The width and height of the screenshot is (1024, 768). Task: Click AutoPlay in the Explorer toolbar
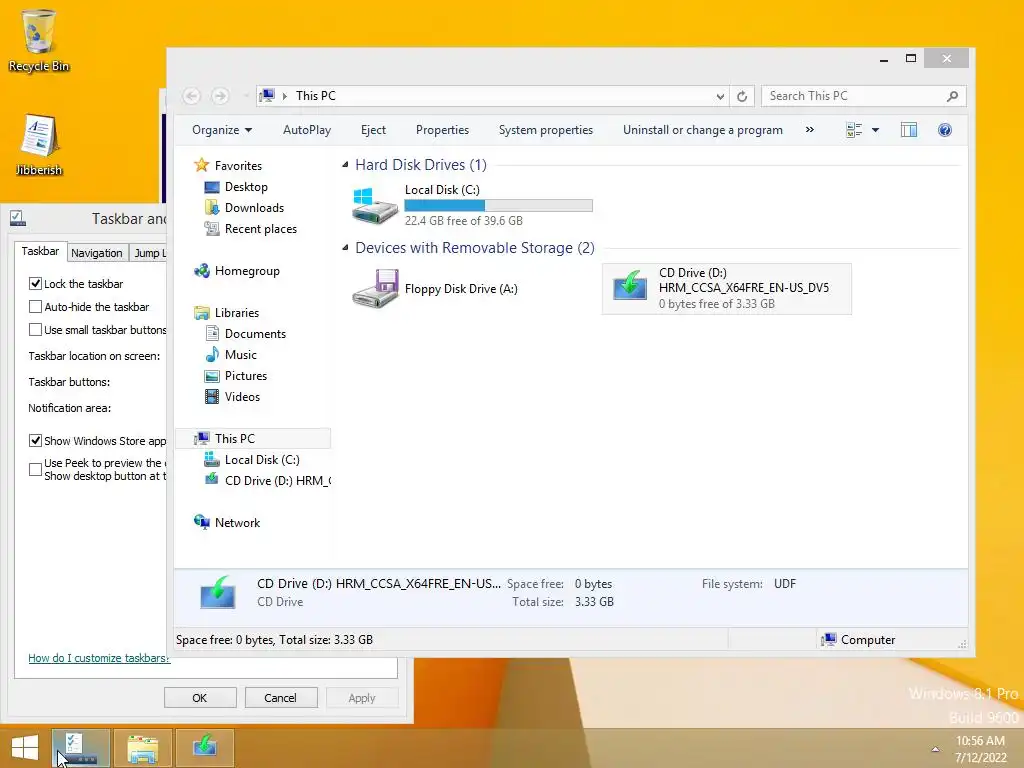pos(307,130)
